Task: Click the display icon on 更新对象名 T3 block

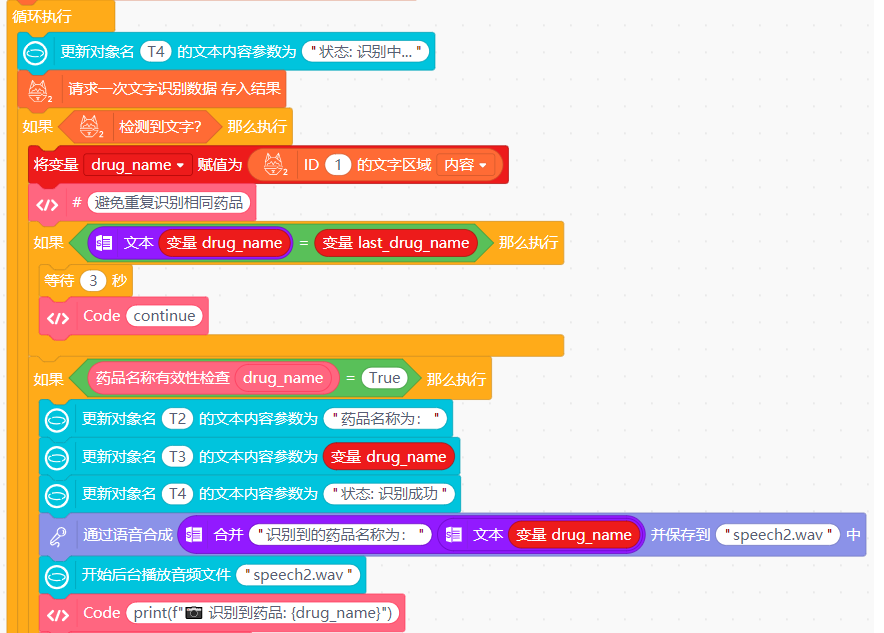Action: (x=58, y=457)
